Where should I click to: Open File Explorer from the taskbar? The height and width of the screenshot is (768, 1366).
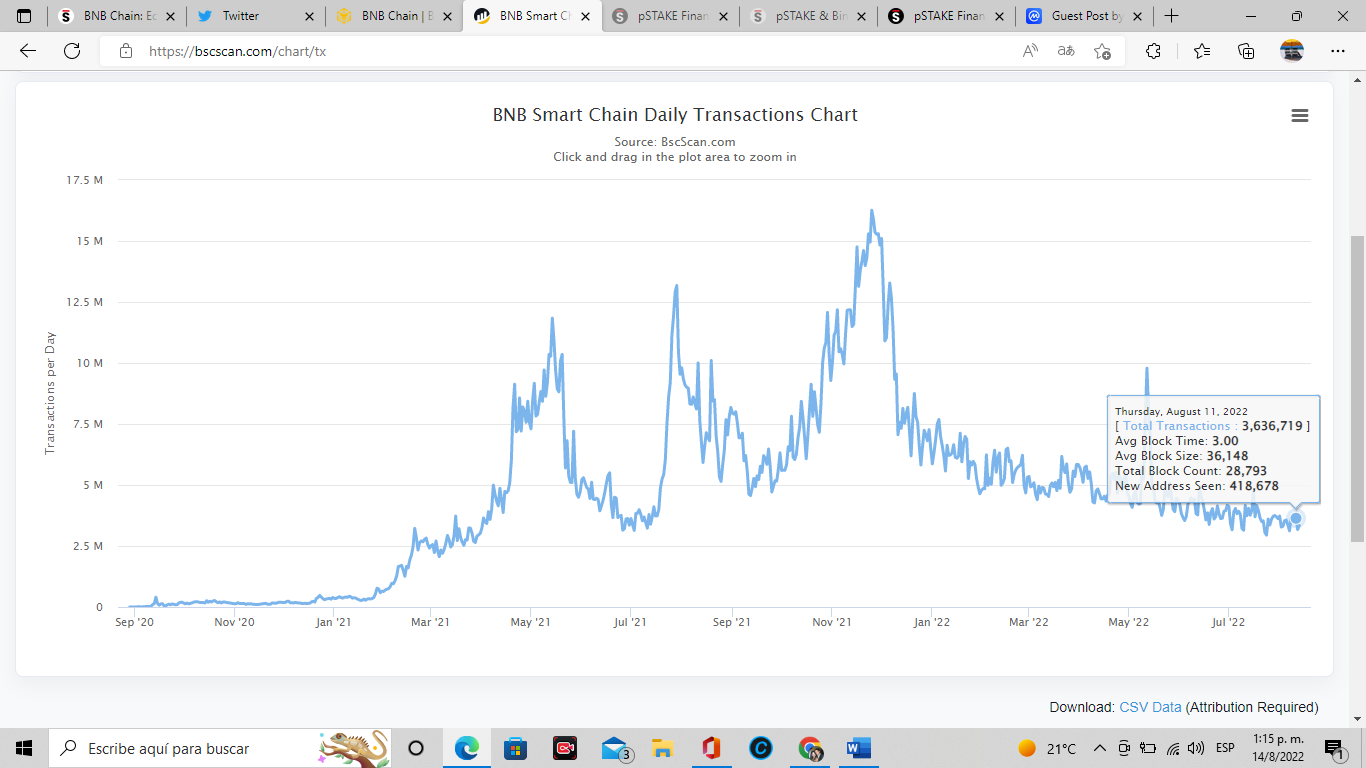[x=662, y=748]
